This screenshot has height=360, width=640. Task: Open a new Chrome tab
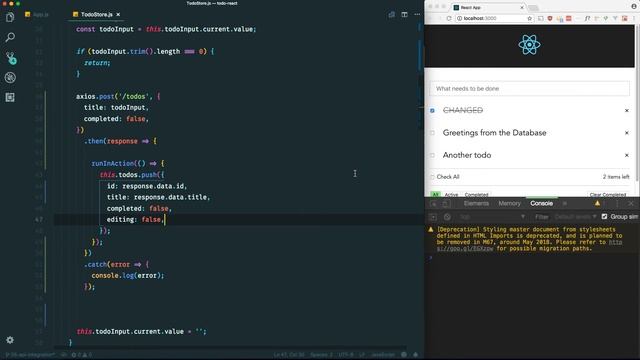(x=533, y=8)
